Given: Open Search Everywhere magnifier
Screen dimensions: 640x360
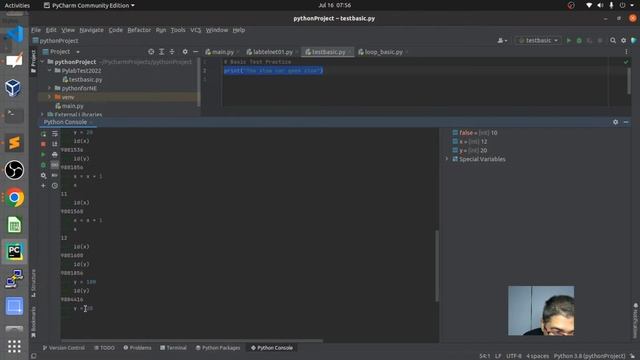Looking at the screenshot, I should point(613,40).
